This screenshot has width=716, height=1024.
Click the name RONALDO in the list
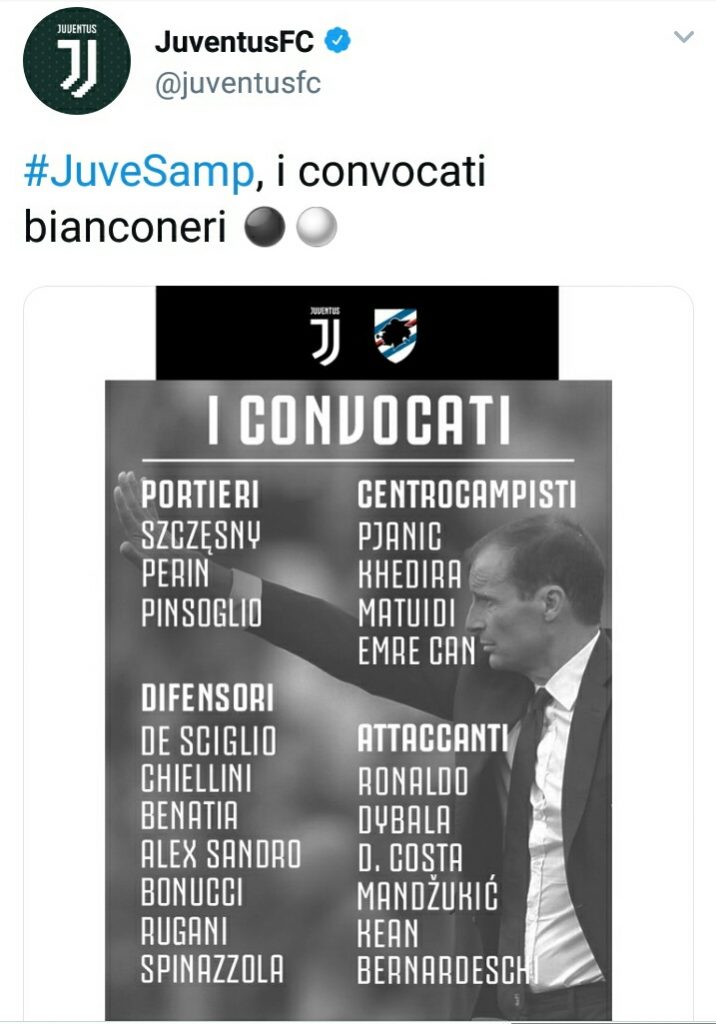click(x=413, y=781)
